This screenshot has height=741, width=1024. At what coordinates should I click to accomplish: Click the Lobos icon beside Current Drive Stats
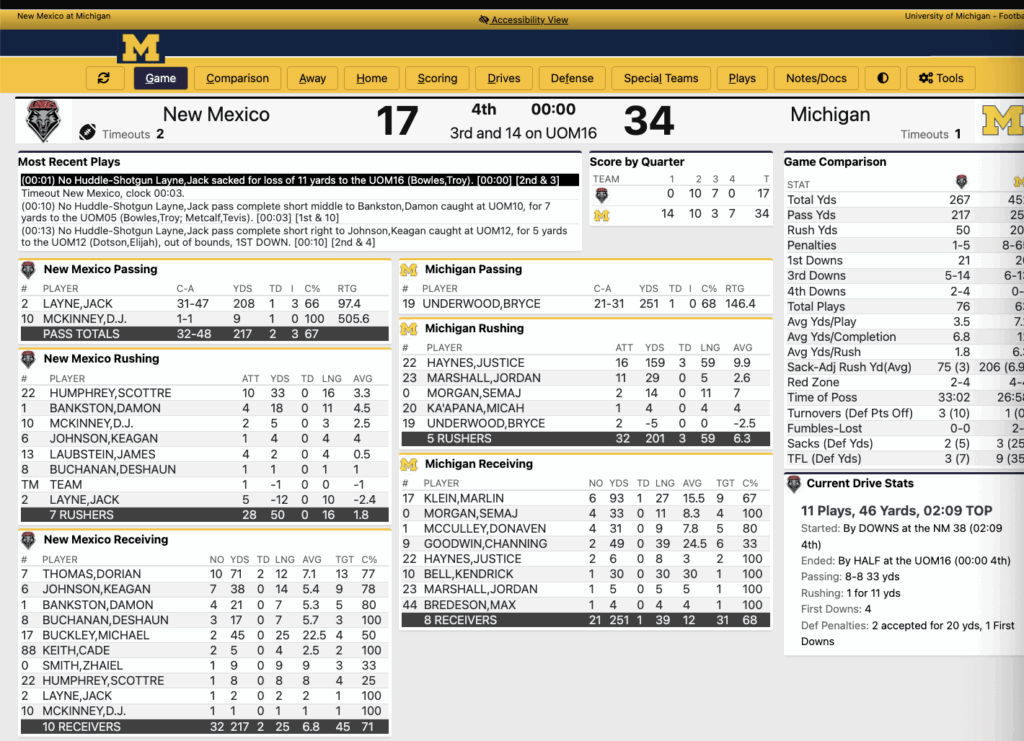(x=793, y=484)
